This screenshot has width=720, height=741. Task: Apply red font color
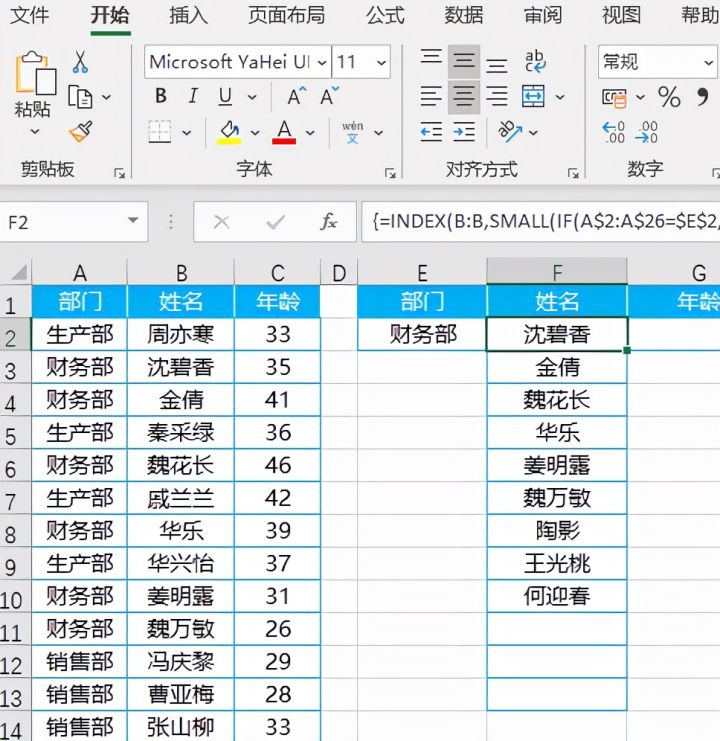pos(284,132)
